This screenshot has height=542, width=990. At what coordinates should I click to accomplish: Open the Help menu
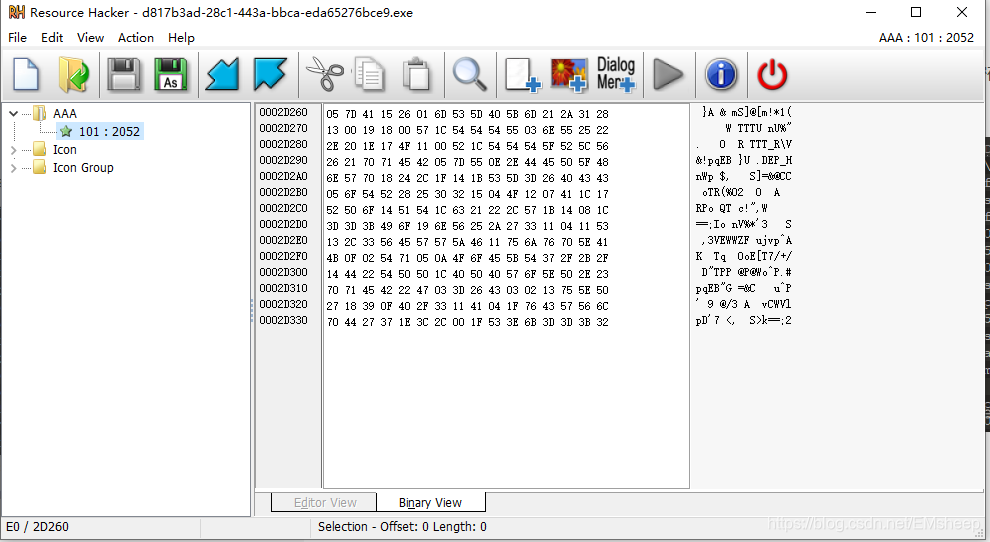click(181, 38)
